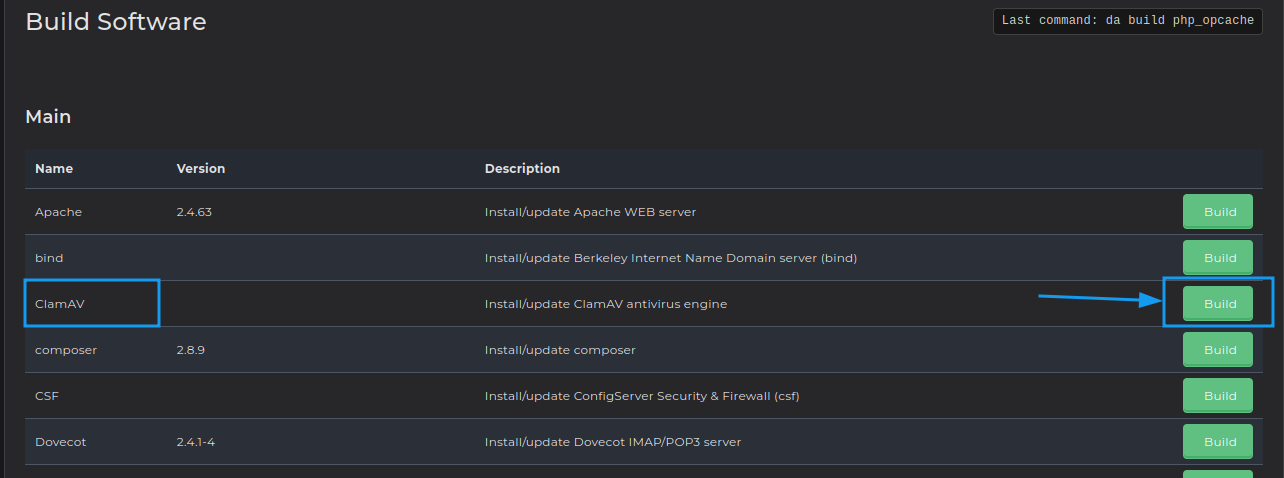This screenshot has width=1284, height=478.
Task: Click 'Install/update composer' description
Action: click(x=560, y=350)
